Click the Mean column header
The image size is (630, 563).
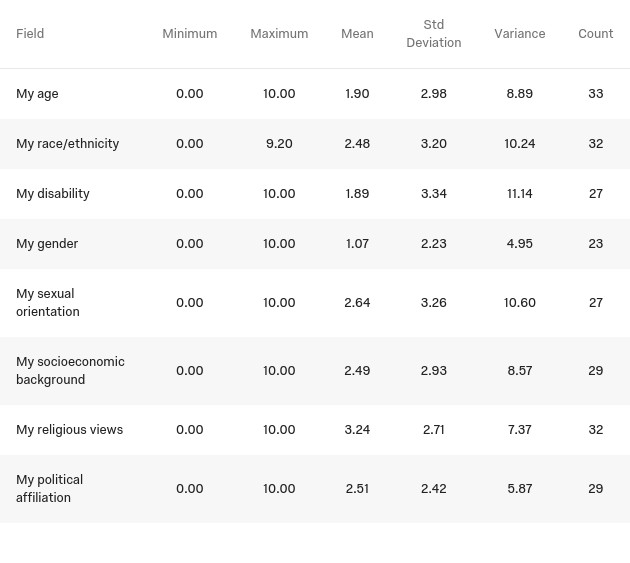[x=357, y=34]
